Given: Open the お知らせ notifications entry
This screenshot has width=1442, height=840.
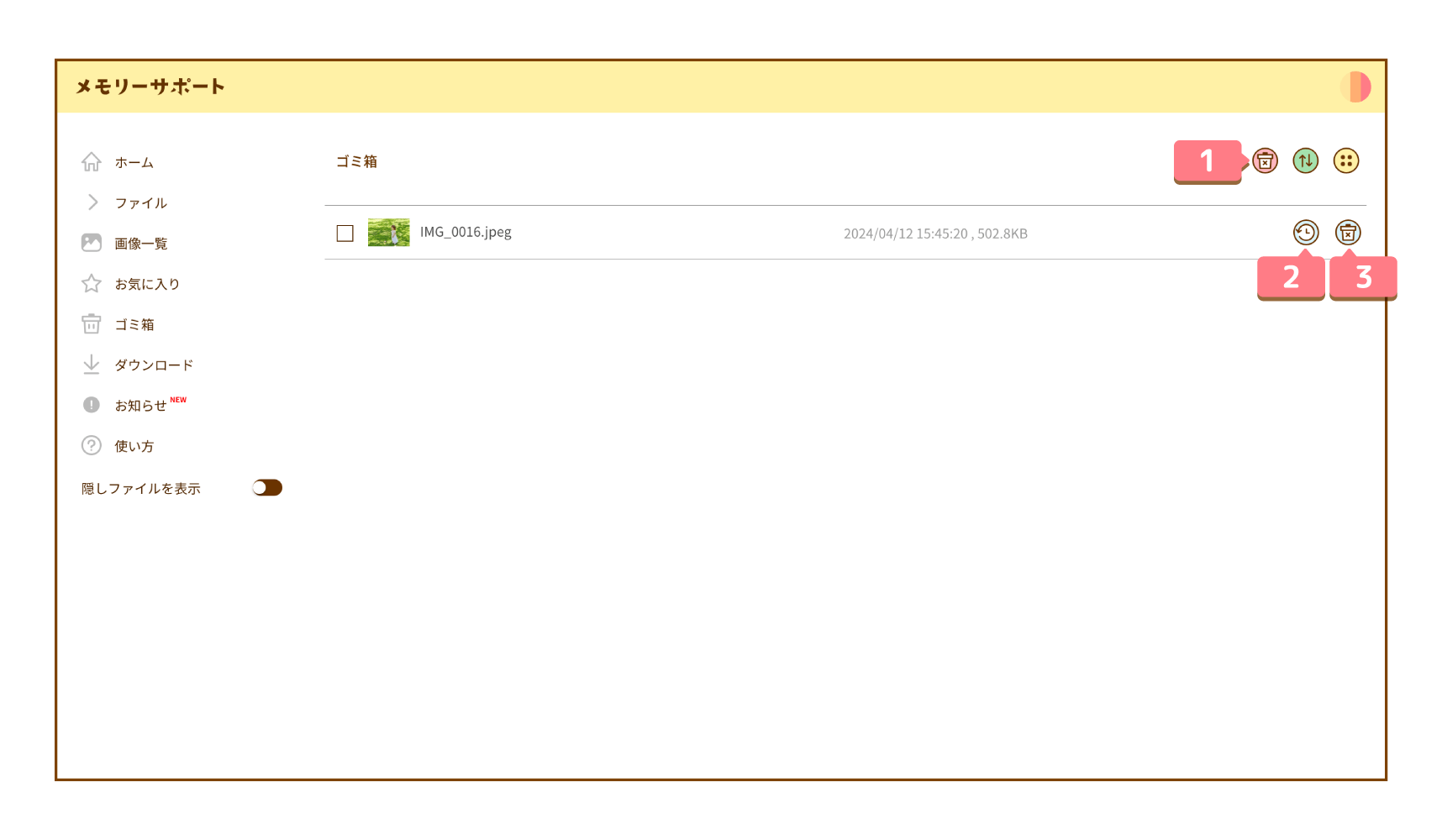Looking at the screenshot, I should coord(141,406).
